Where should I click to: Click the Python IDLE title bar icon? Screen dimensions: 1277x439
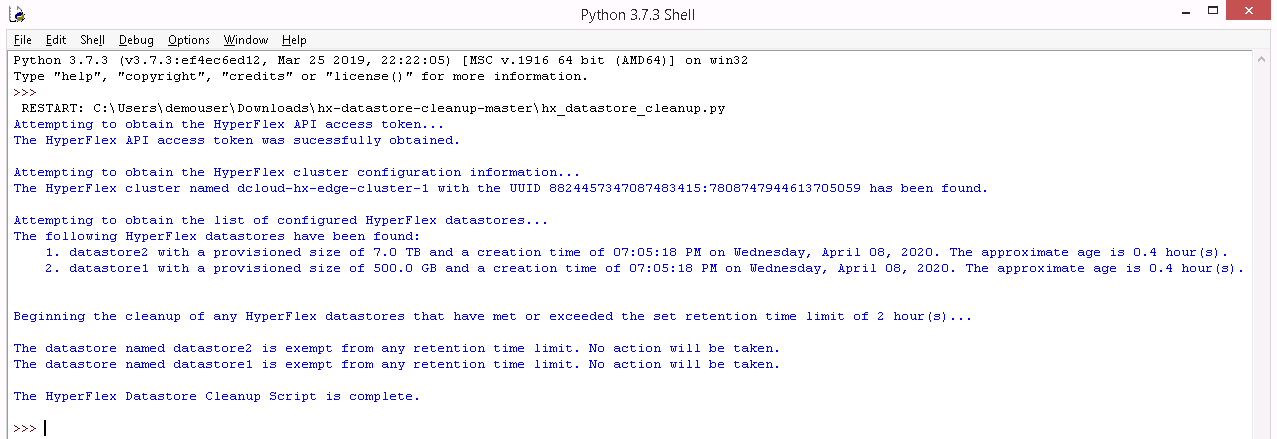pos(17,14)
